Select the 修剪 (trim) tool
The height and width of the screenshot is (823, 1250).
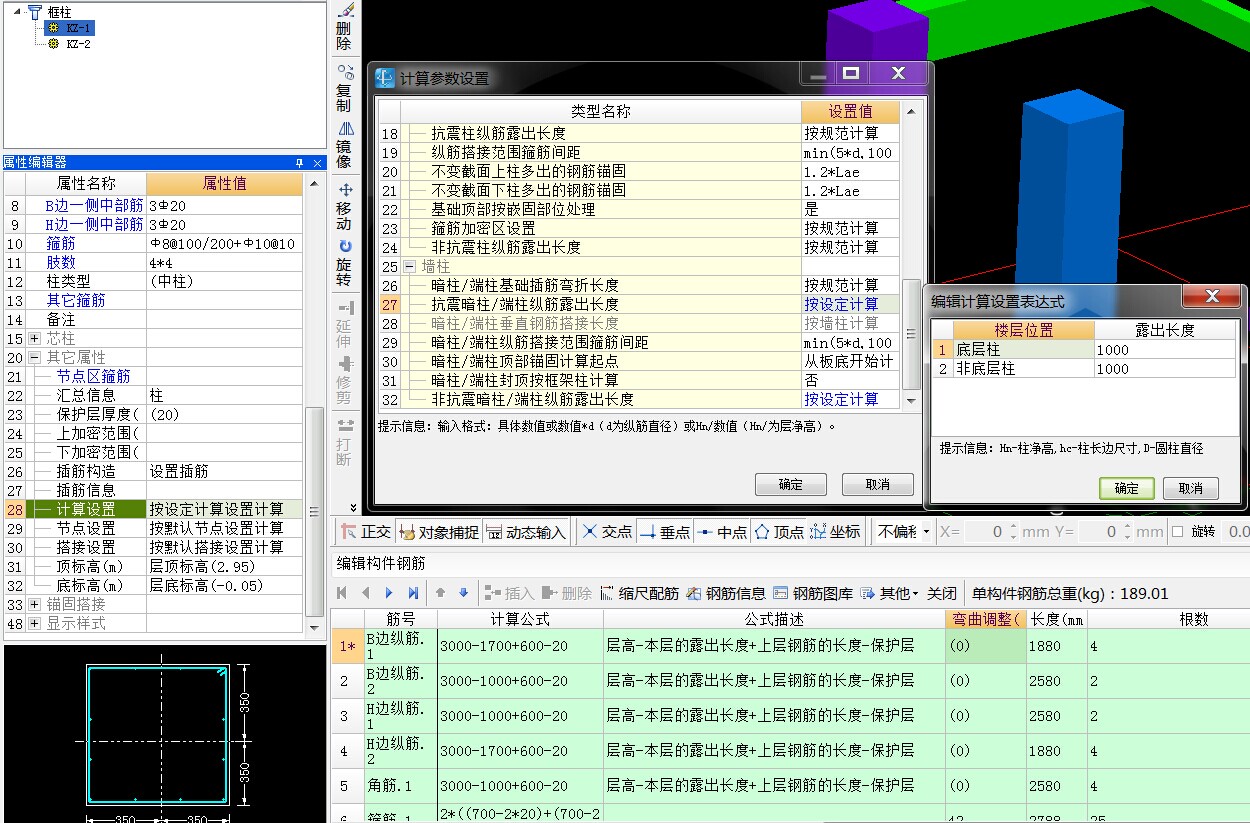[345, 380]
